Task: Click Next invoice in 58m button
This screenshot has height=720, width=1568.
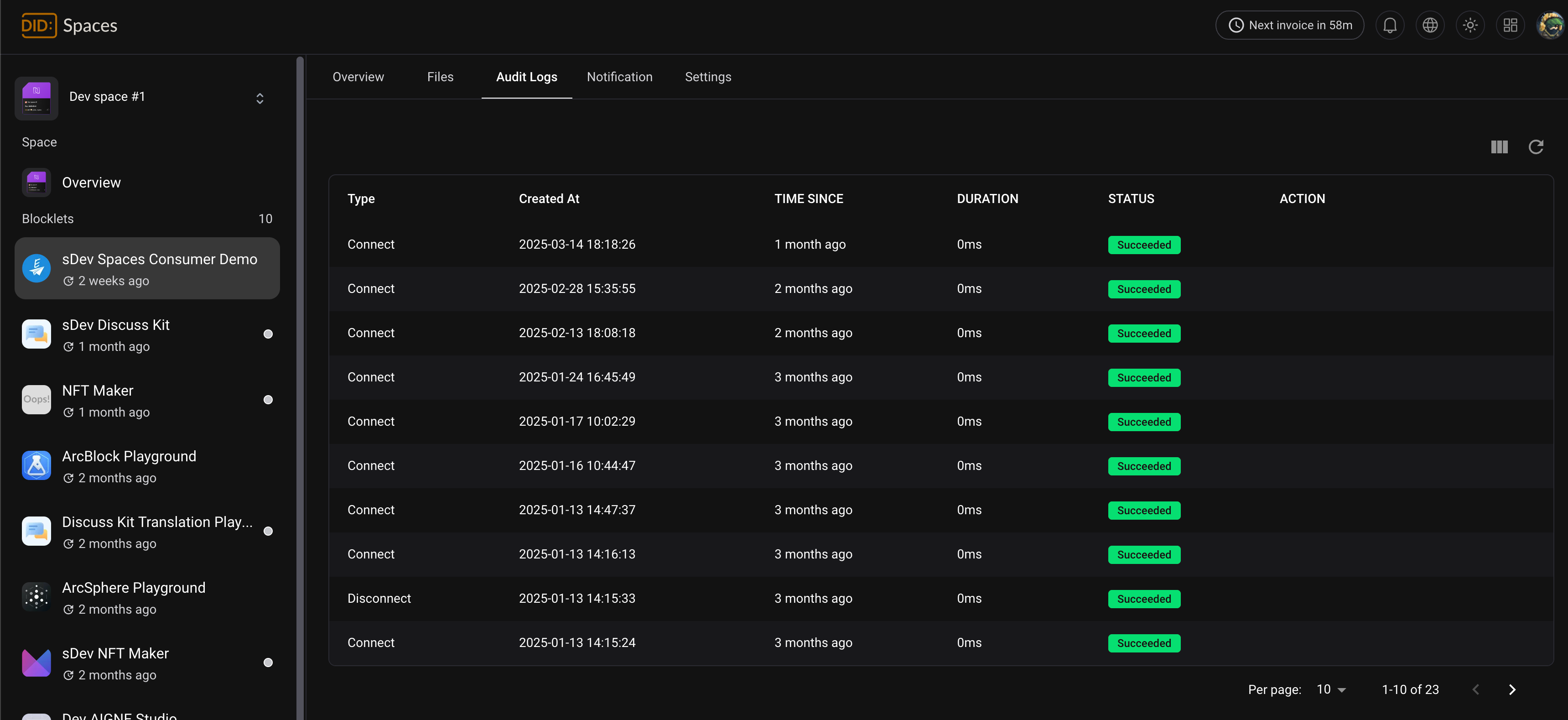Action: click(1289, 26)
